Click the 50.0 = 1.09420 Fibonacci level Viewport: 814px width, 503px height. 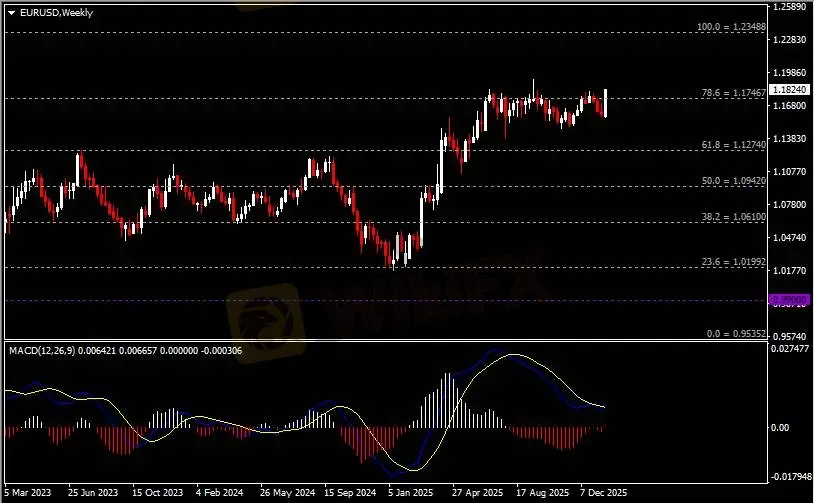tap(734, 181)
